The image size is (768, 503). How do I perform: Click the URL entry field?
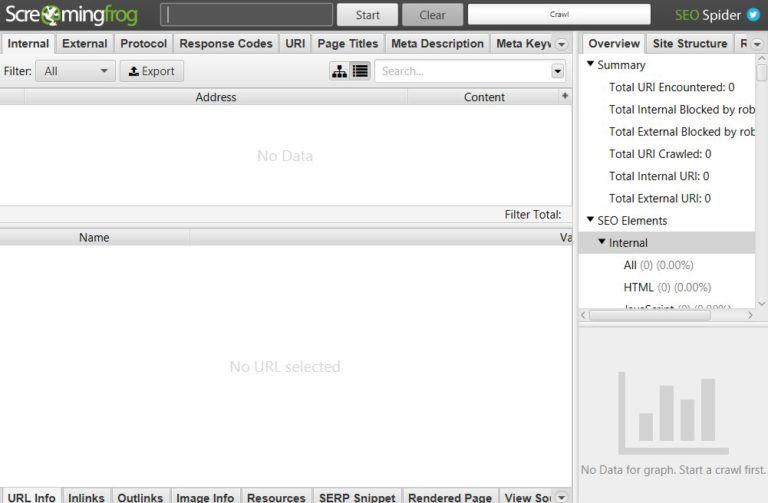coord(246,15)
